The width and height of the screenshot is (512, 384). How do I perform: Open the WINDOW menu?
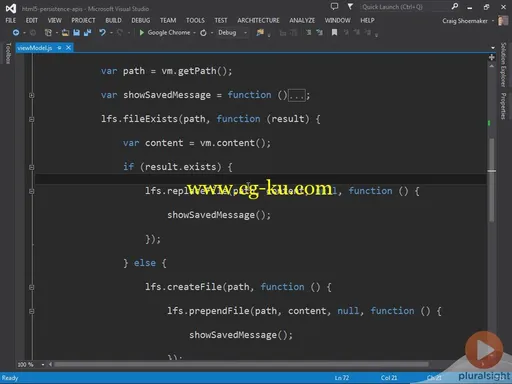[338, 20]
